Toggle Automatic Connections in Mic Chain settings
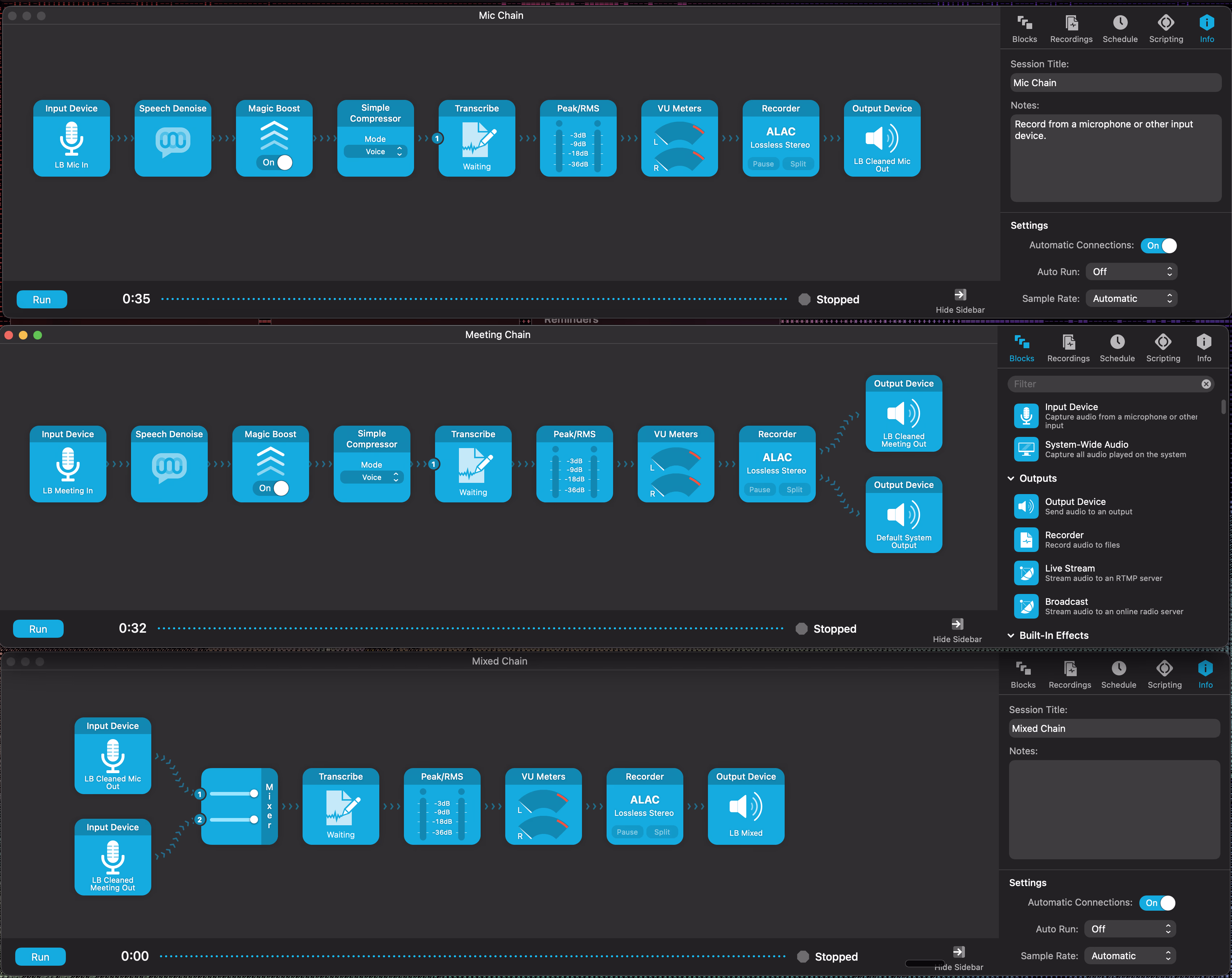Screen dimensions: 1232x978 tap(1159, 246)
